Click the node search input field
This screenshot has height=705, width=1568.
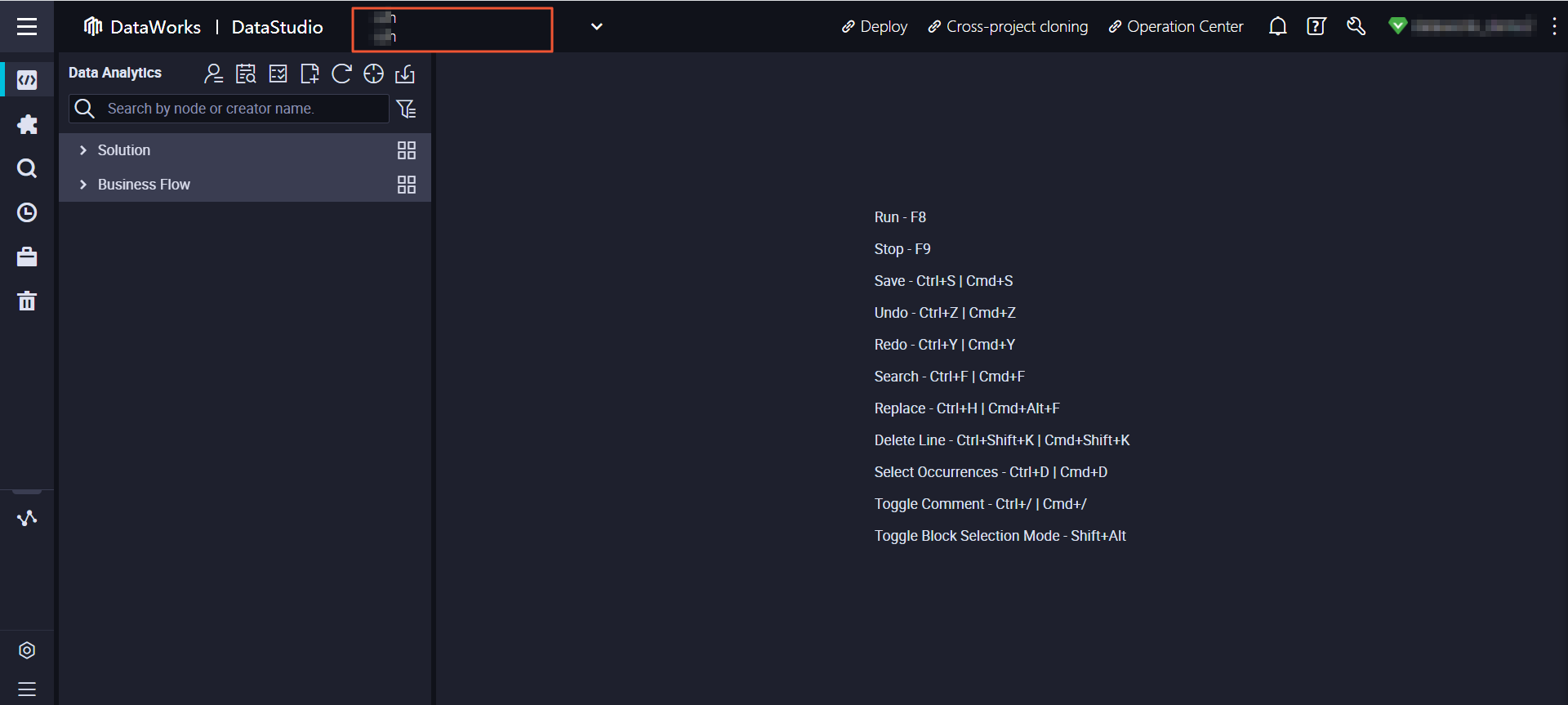tap(241, 109)
